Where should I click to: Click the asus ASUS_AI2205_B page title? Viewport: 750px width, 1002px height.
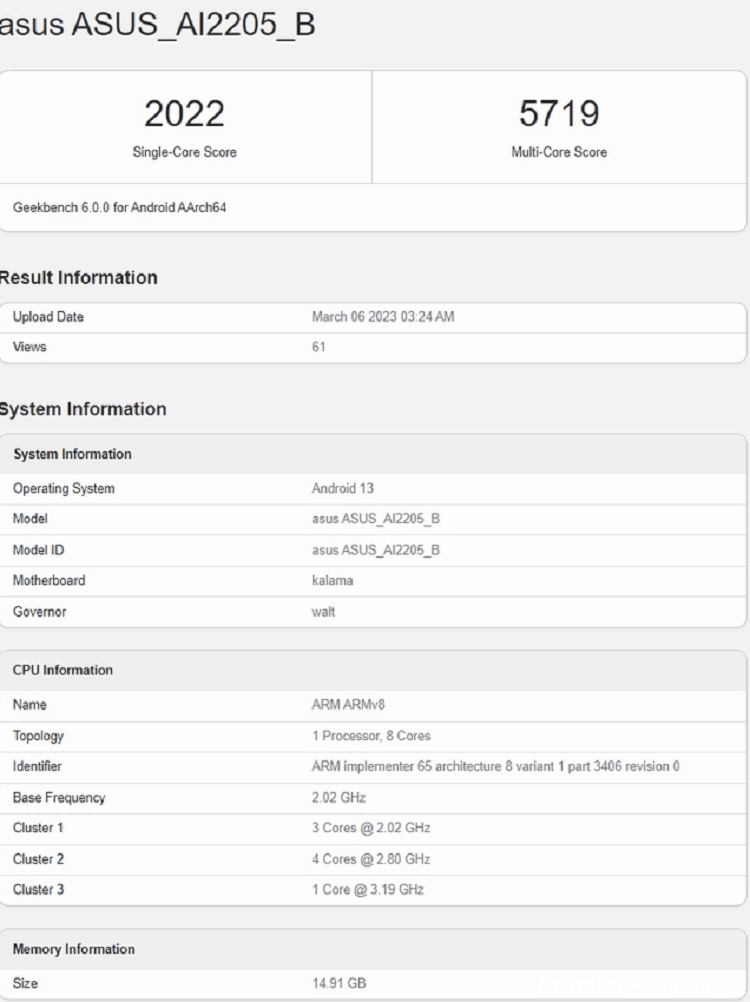[157, 24]
